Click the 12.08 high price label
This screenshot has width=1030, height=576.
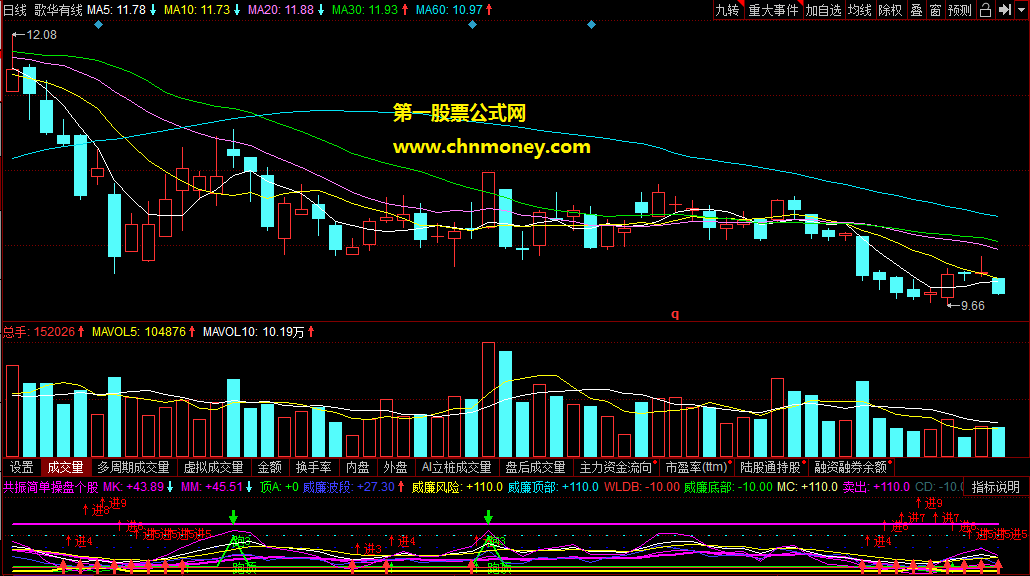tap(41, 35)
